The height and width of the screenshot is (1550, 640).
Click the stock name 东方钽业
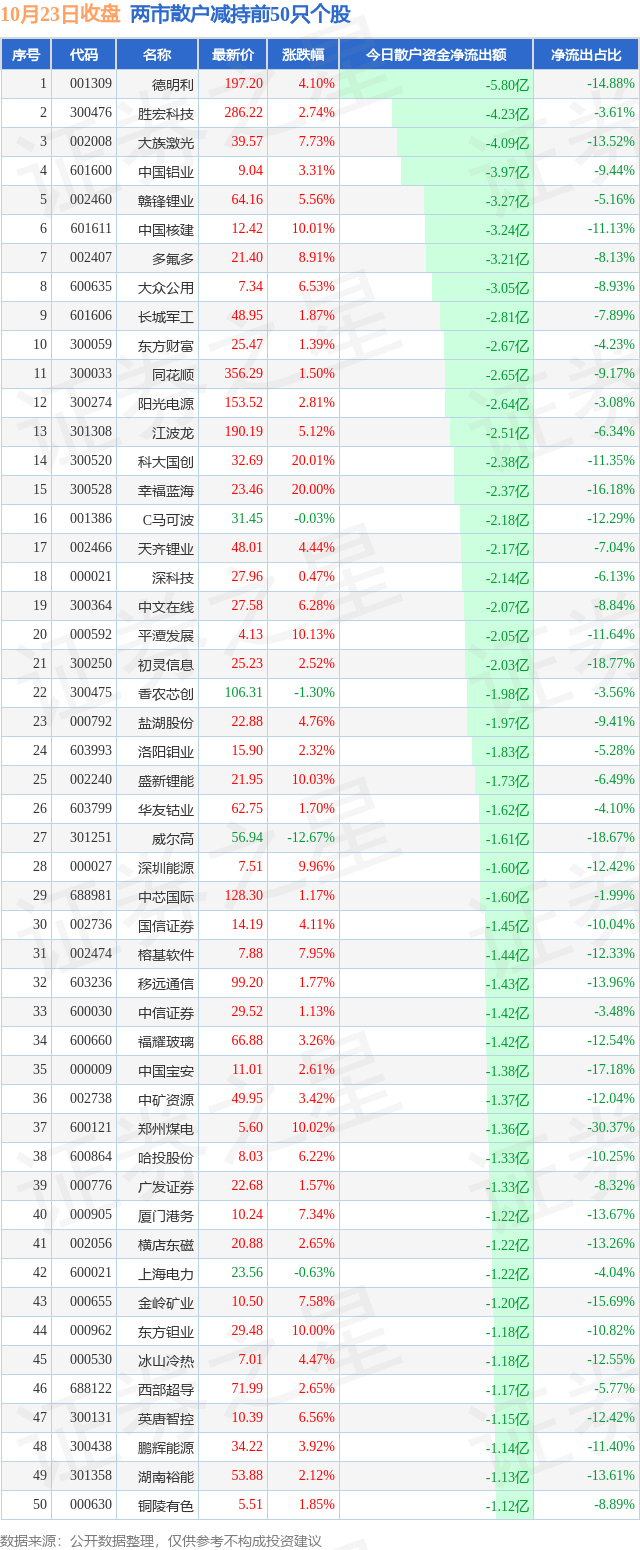pos(165,1331)
